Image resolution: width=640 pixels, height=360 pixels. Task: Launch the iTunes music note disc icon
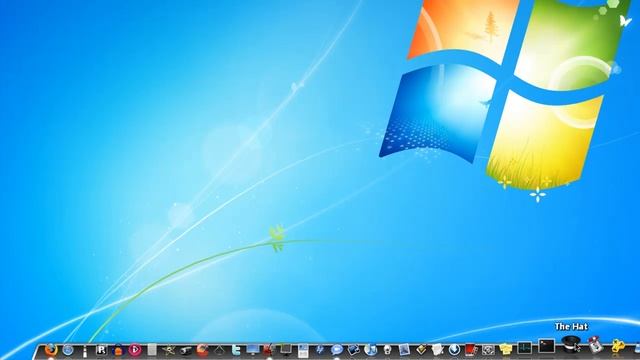(x=371, y=350)
